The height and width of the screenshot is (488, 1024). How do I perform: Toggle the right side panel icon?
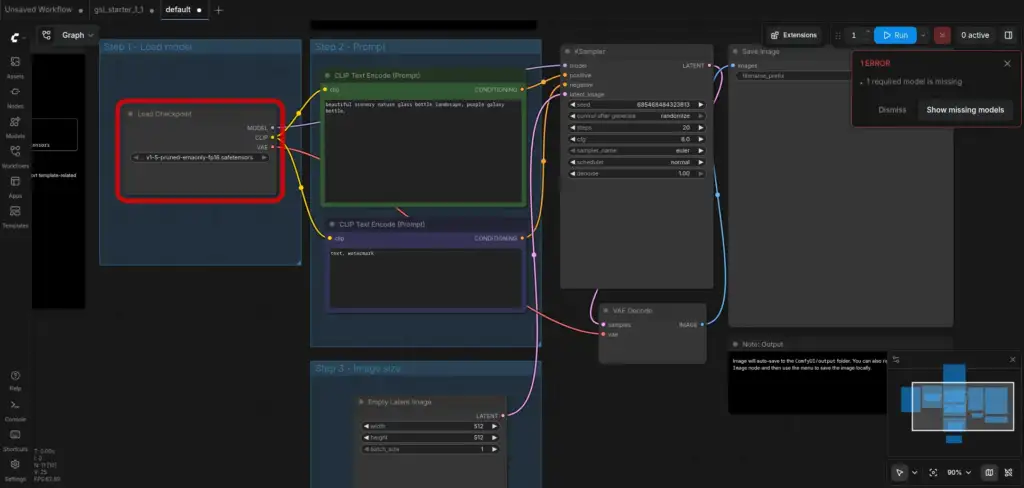pyautogui.click(x=1008, y=35)
